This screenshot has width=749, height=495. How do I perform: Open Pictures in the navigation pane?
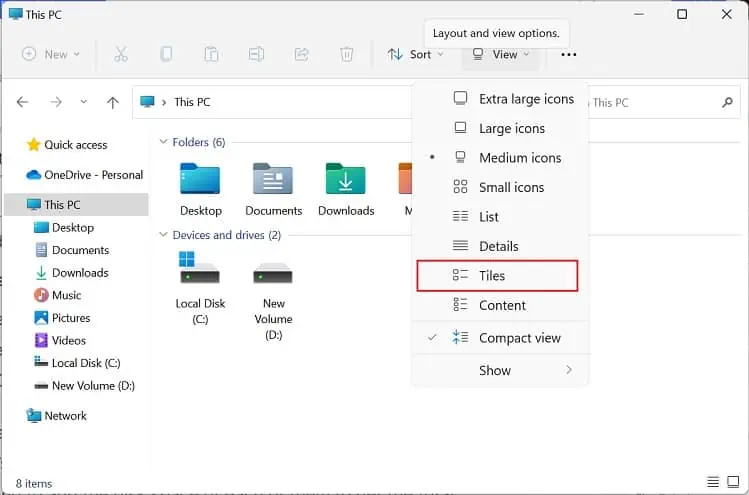62,318
